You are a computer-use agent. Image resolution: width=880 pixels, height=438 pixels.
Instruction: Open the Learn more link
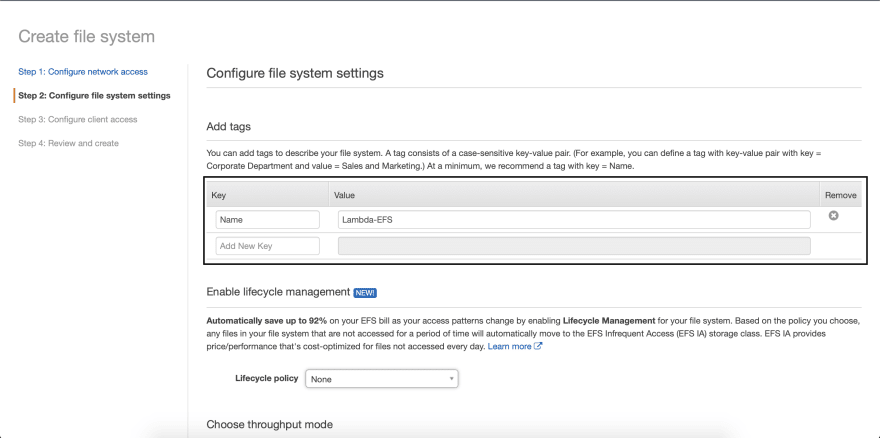click(509, 346)
